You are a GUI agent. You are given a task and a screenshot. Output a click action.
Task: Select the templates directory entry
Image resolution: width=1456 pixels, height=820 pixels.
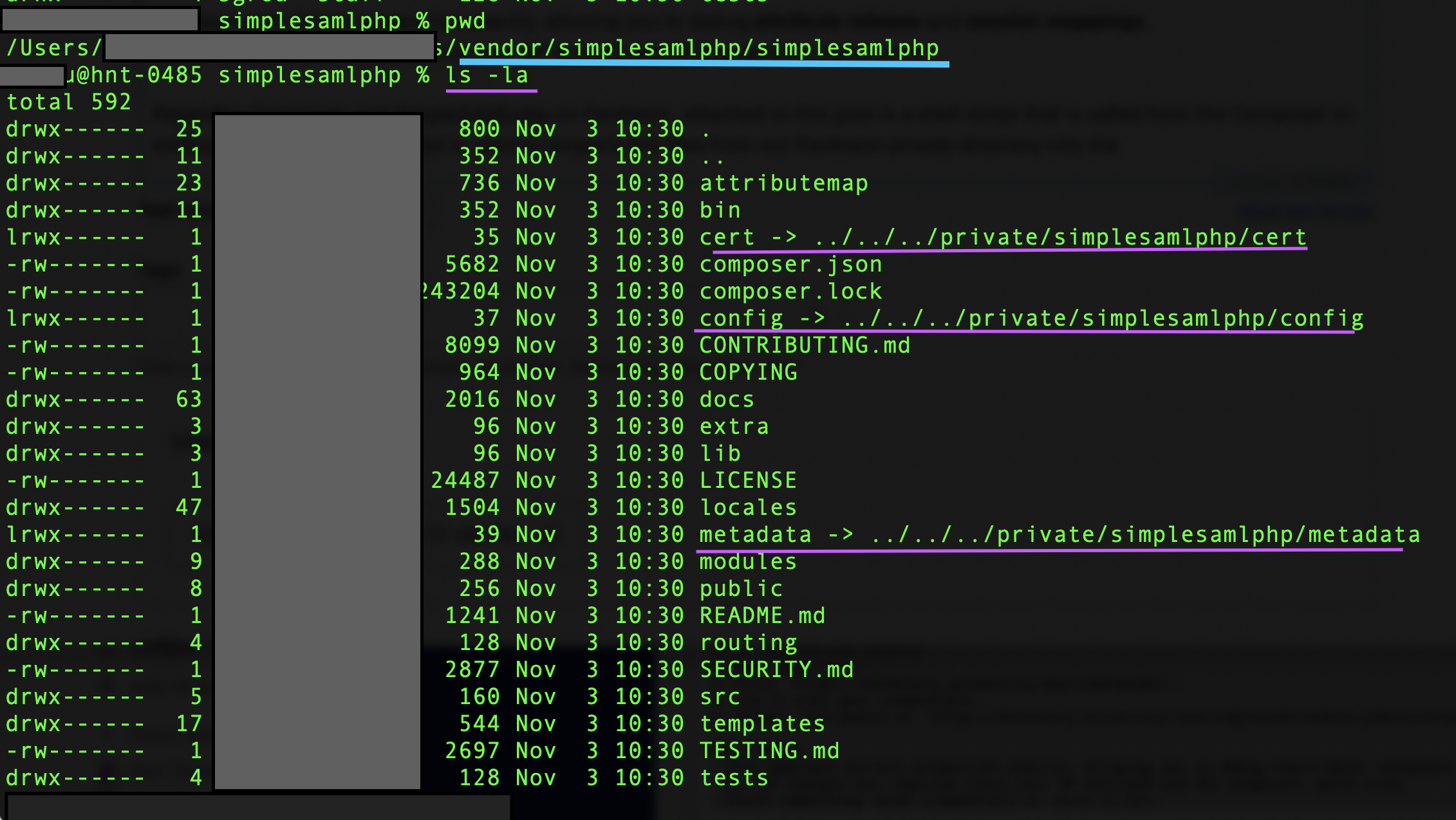coord(761,723)
